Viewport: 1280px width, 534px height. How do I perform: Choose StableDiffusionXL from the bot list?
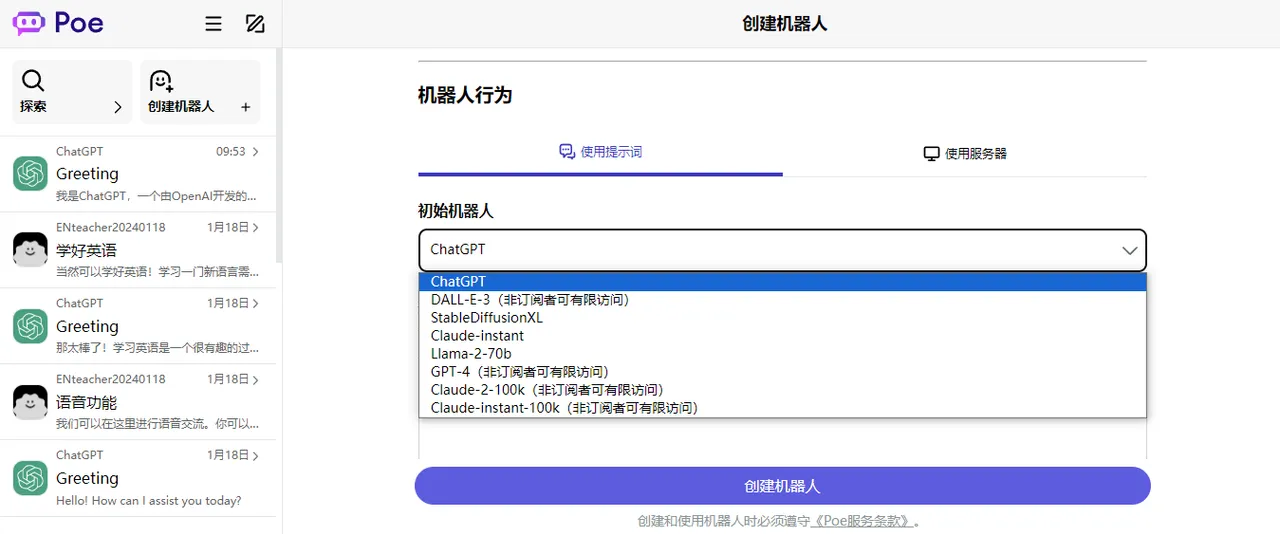click(782, 317)
